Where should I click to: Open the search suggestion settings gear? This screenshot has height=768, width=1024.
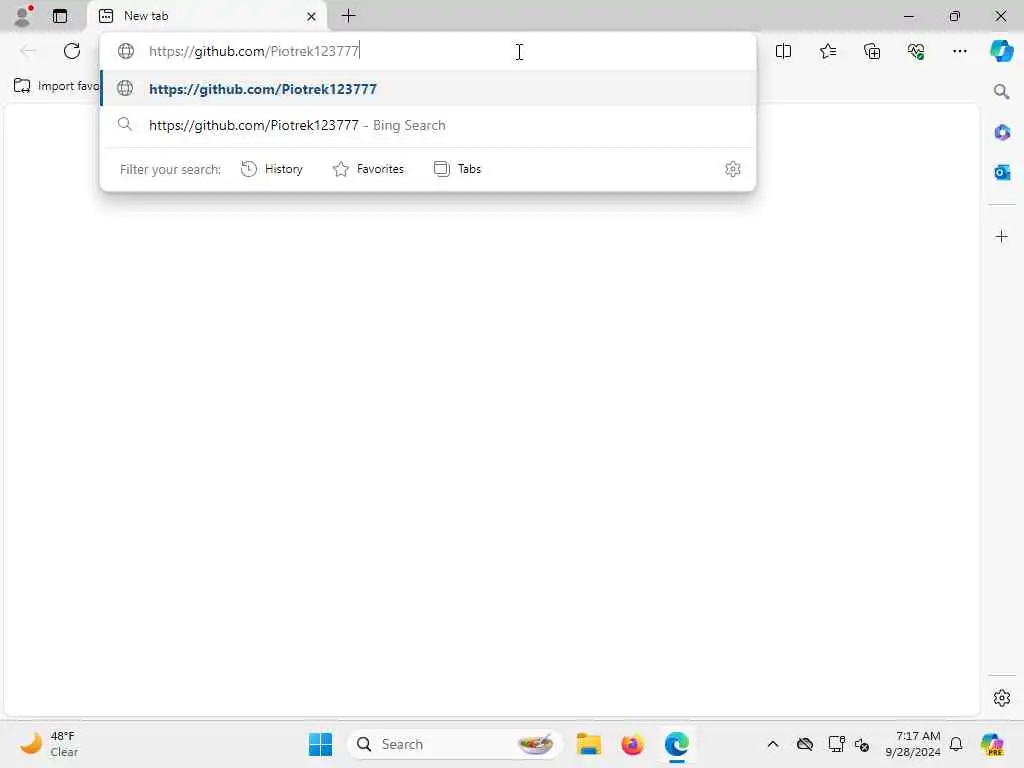click(x=733, y=169)
